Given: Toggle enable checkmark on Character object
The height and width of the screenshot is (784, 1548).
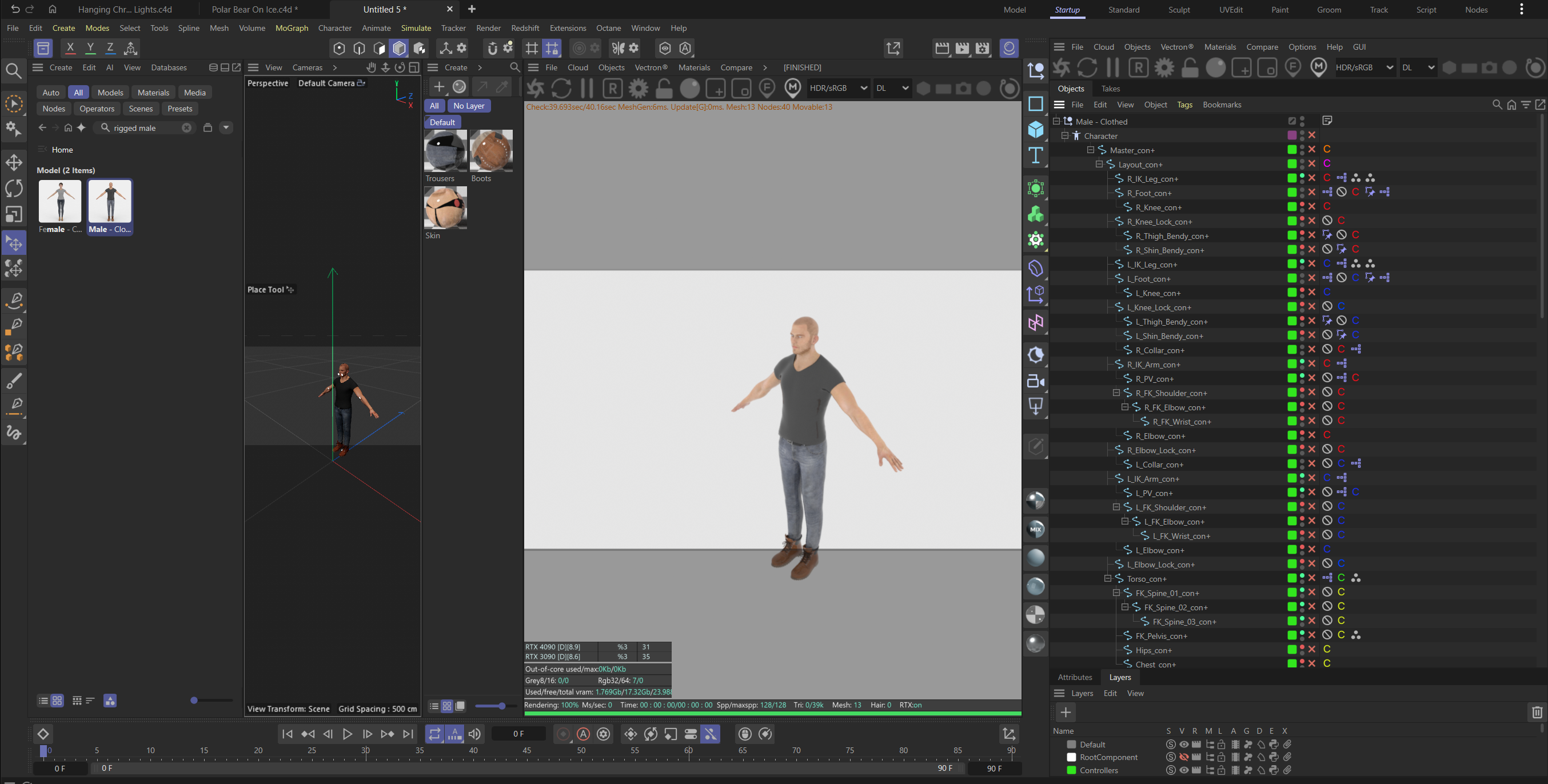Looking at the screenshot, I should (x=1312, y=136).
